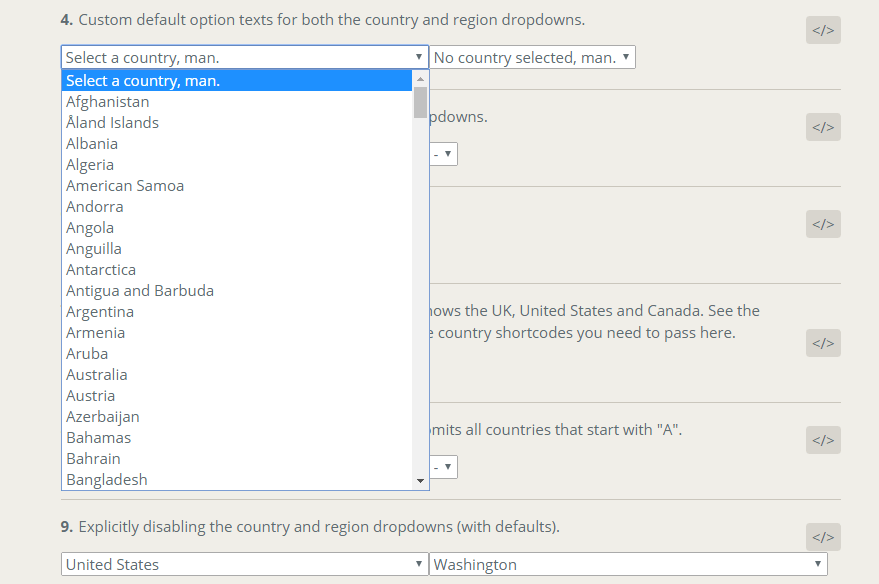Open the No country selected, man dropdown

click(532, 56)
